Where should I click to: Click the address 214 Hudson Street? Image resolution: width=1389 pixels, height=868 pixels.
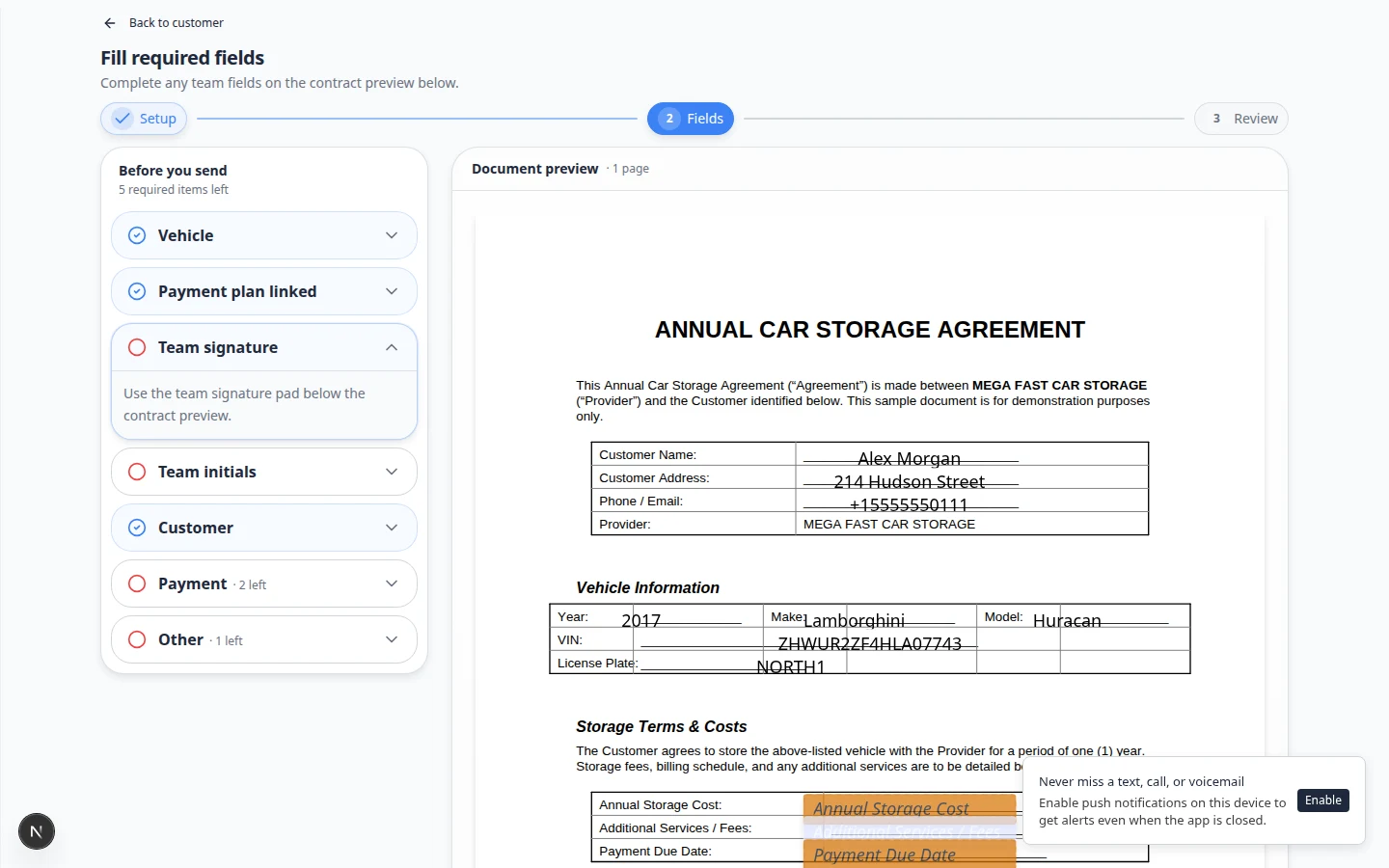click(x=910, y=482)
